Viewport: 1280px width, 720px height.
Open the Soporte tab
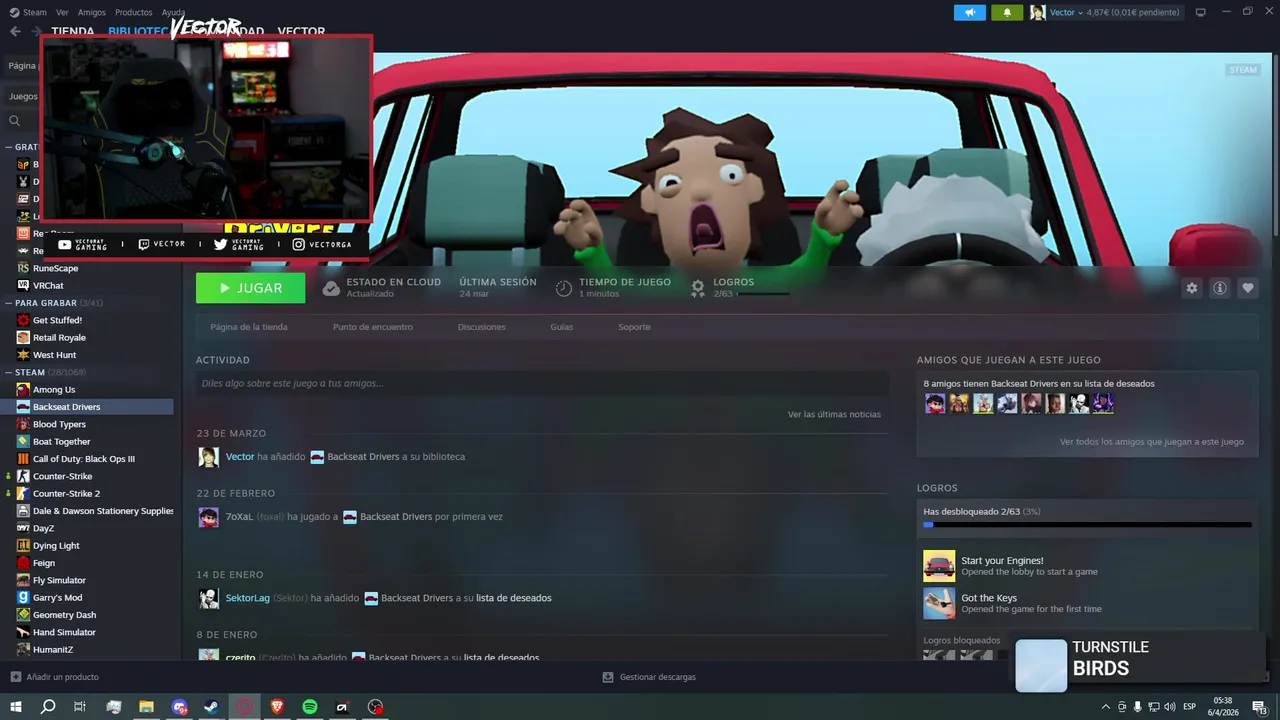pos(634,327)
